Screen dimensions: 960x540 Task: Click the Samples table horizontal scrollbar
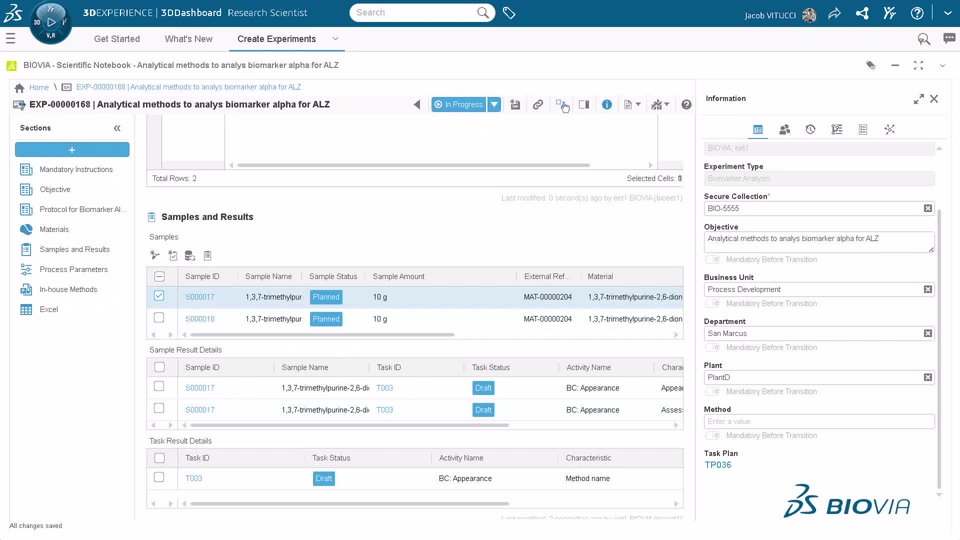323,335
